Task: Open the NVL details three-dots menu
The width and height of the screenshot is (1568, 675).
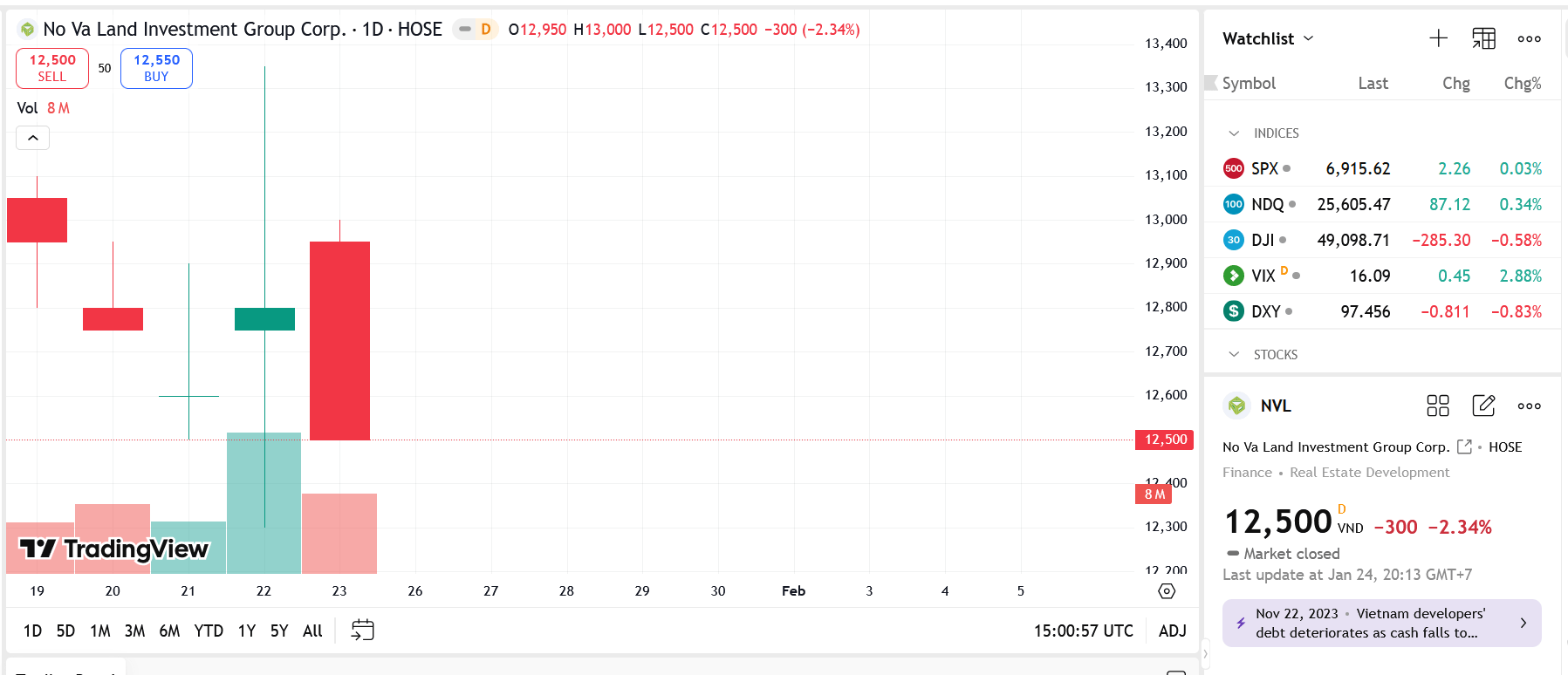Action: tap(1529, 406)
